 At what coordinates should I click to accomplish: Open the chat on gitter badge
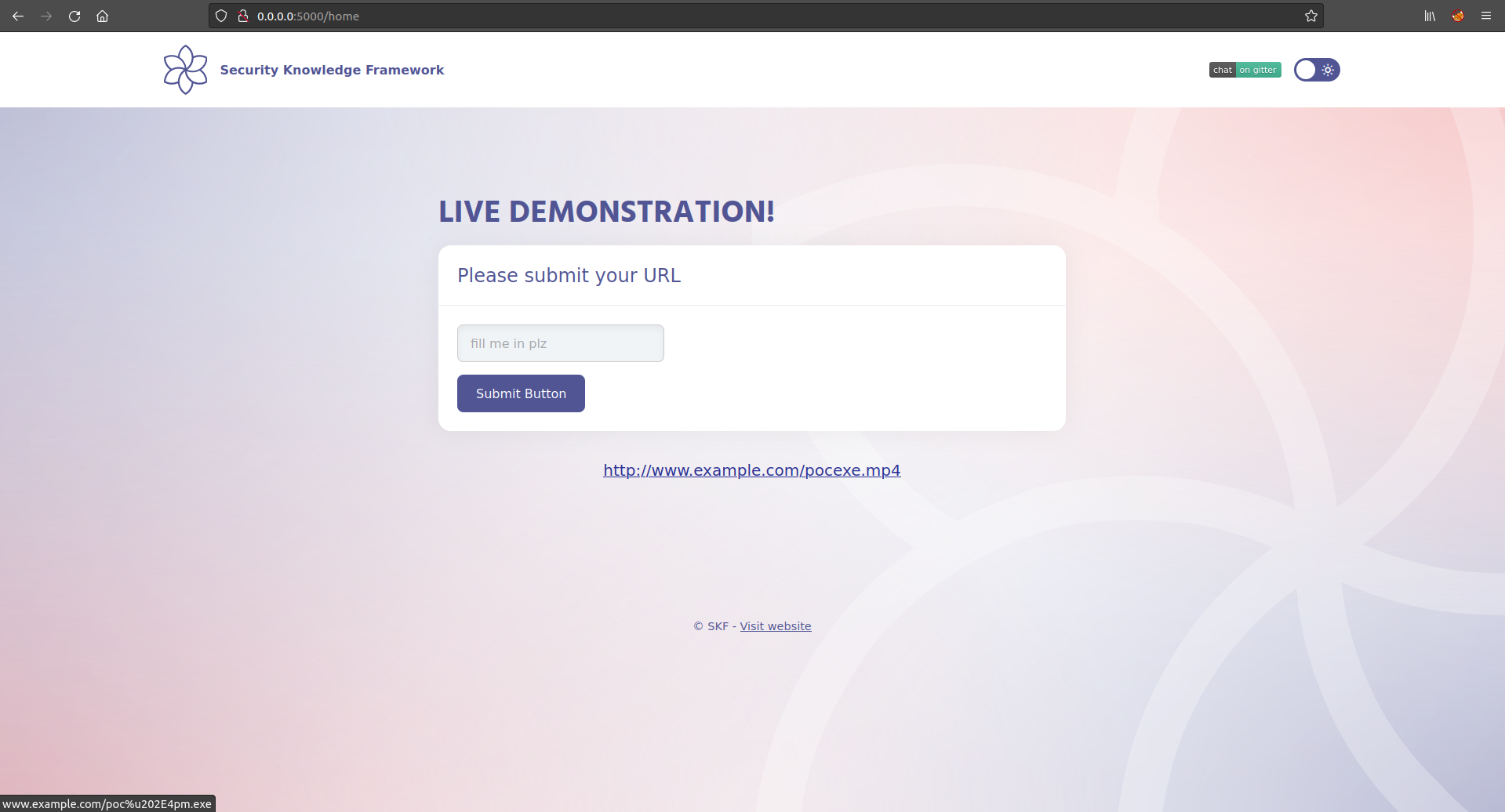(x=1245, y=70)
